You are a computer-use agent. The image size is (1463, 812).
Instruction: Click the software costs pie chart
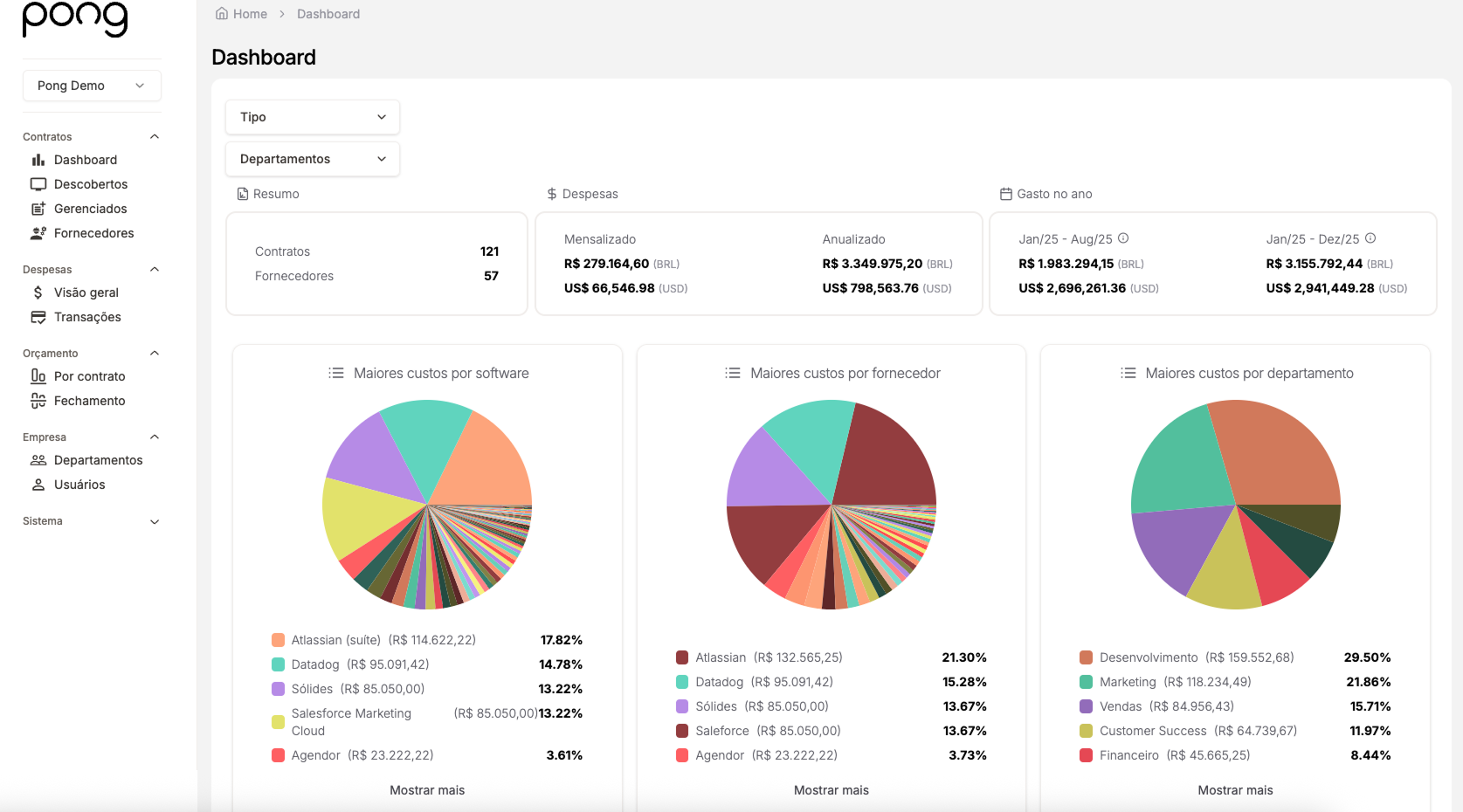[x=427, y=505]
